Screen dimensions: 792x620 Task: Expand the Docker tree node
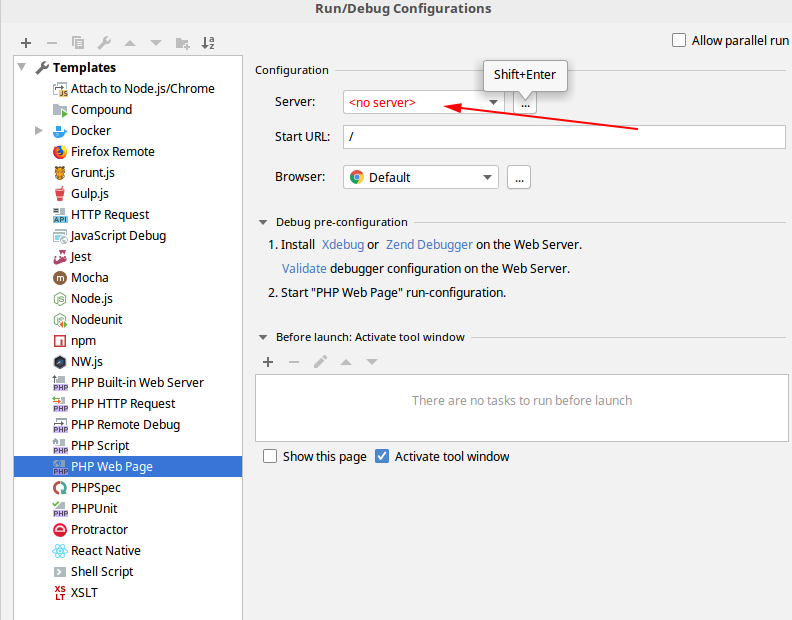click(x=38, y=131)
